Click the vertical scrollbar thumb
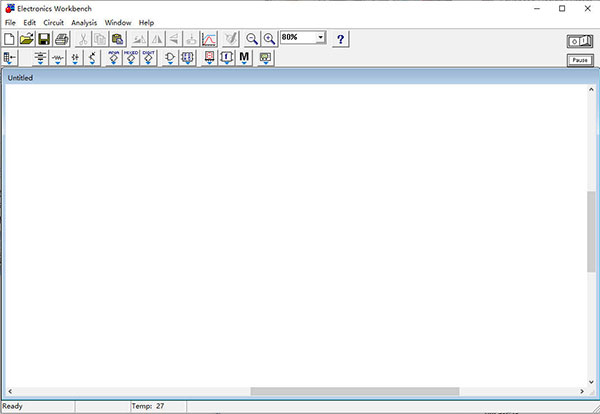Screen dimensions: 600x414 (591, 232)
